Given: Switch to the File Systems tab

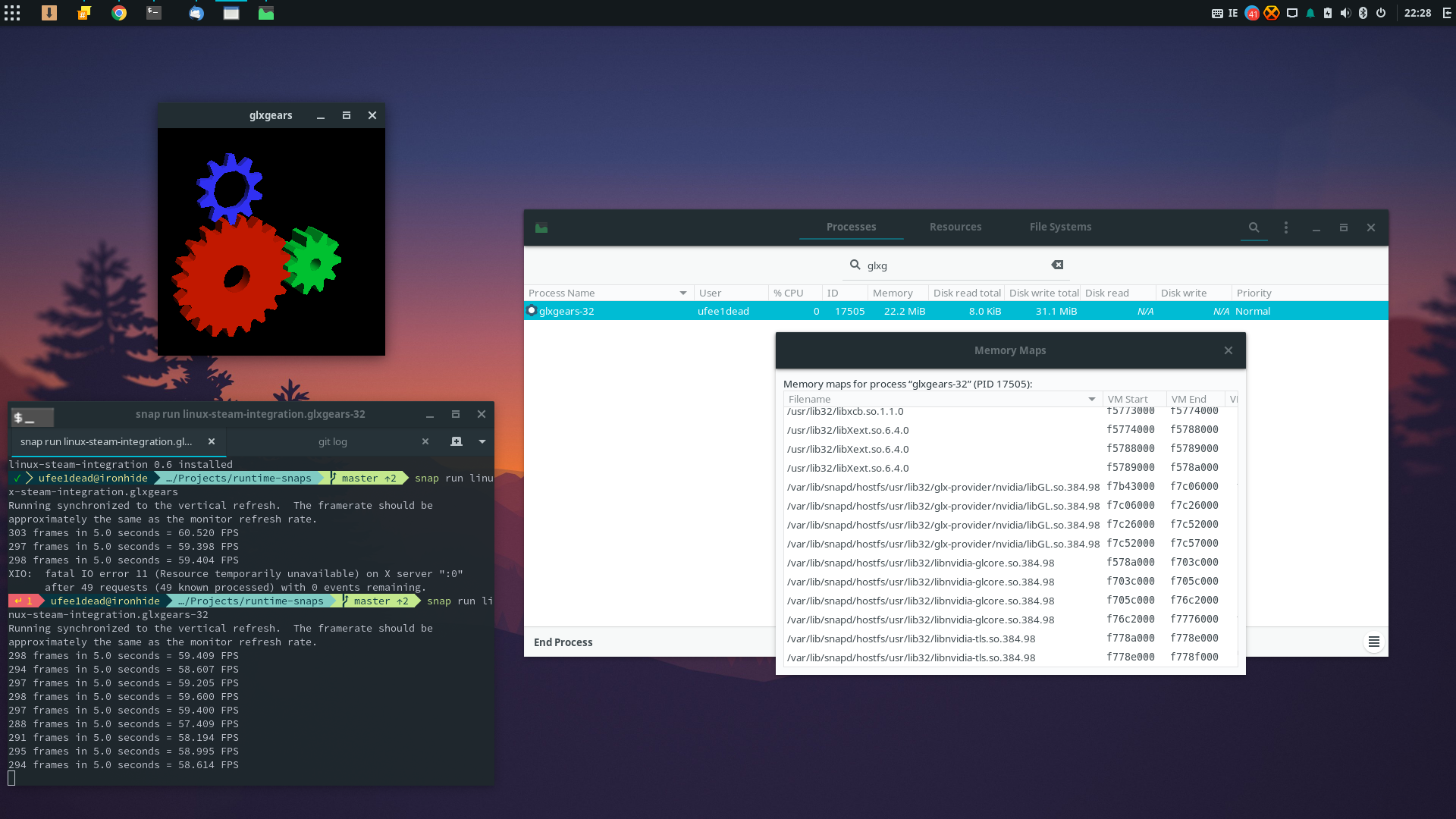Looking at the screenshot, I should (x=1060, y=227).
